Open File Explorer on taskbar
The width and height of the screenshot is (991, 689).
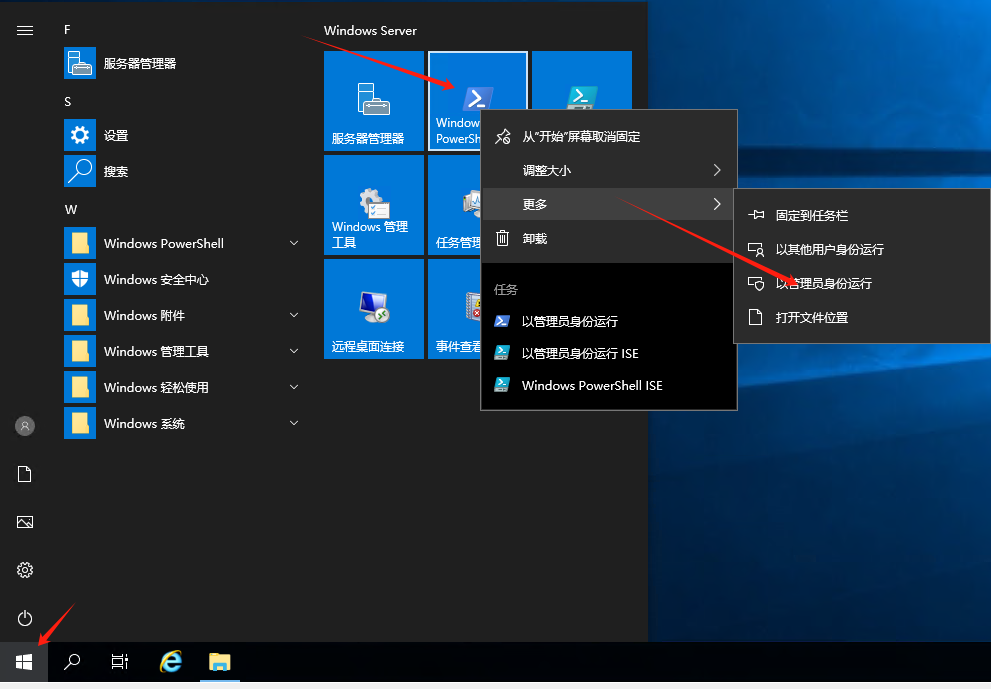click(x=220, y=662)
